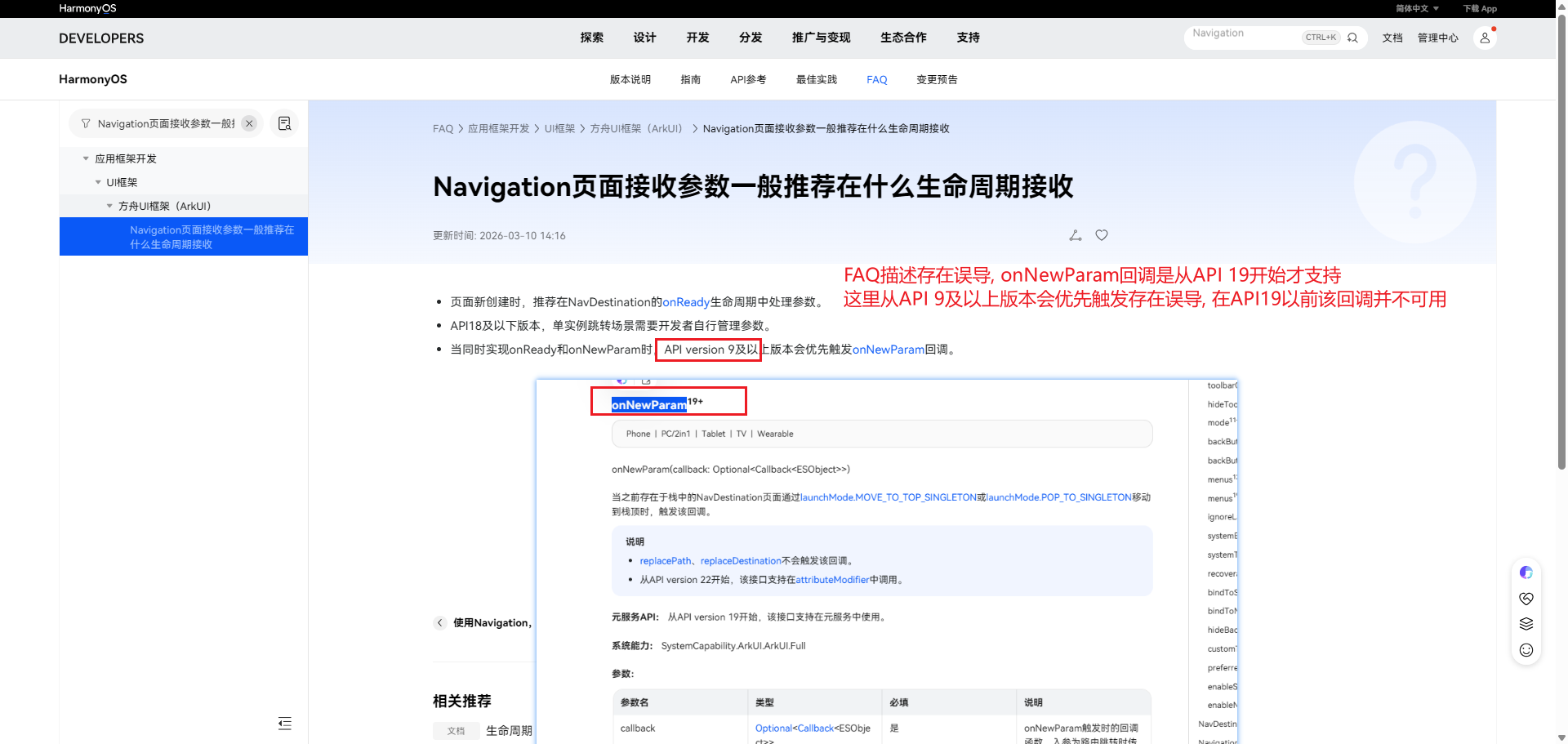
Task: Open the 分发 top navigation menu
Action: coord(751,38)
